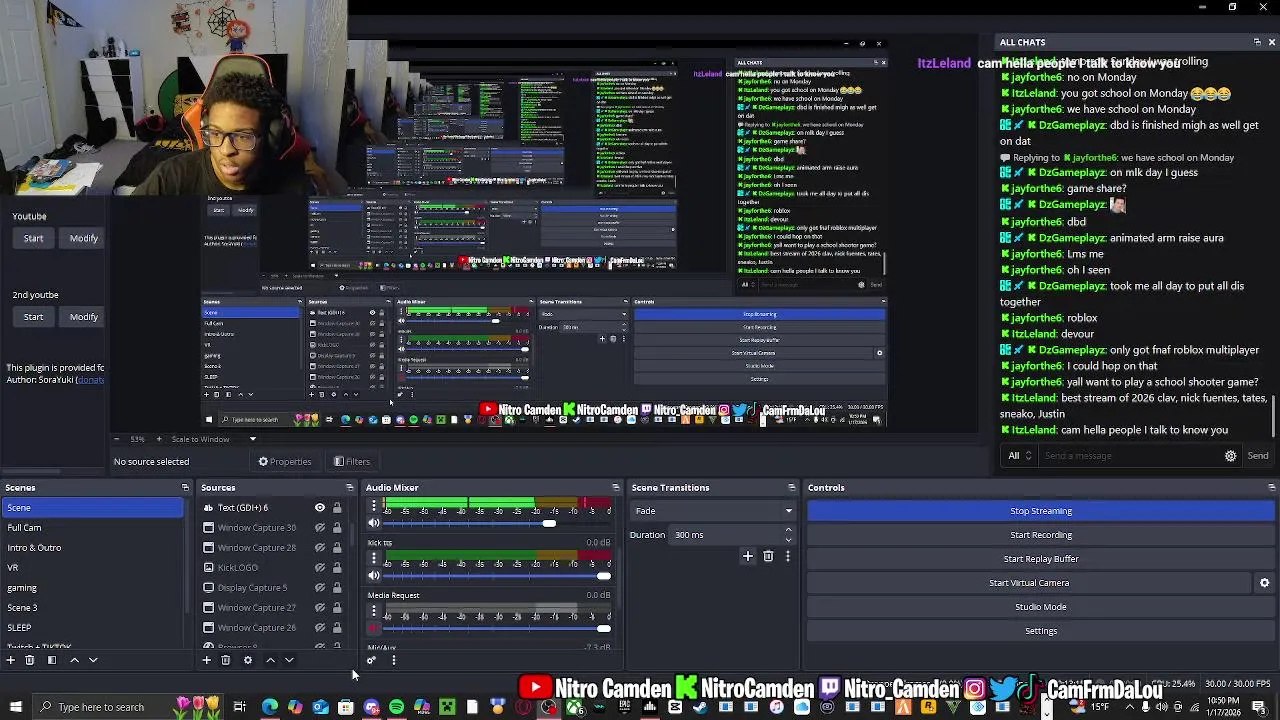Image resolution: width=1280 pixels, height=720 pixels.
Task: Switch to the VR scene
Action: click(92, 568)
